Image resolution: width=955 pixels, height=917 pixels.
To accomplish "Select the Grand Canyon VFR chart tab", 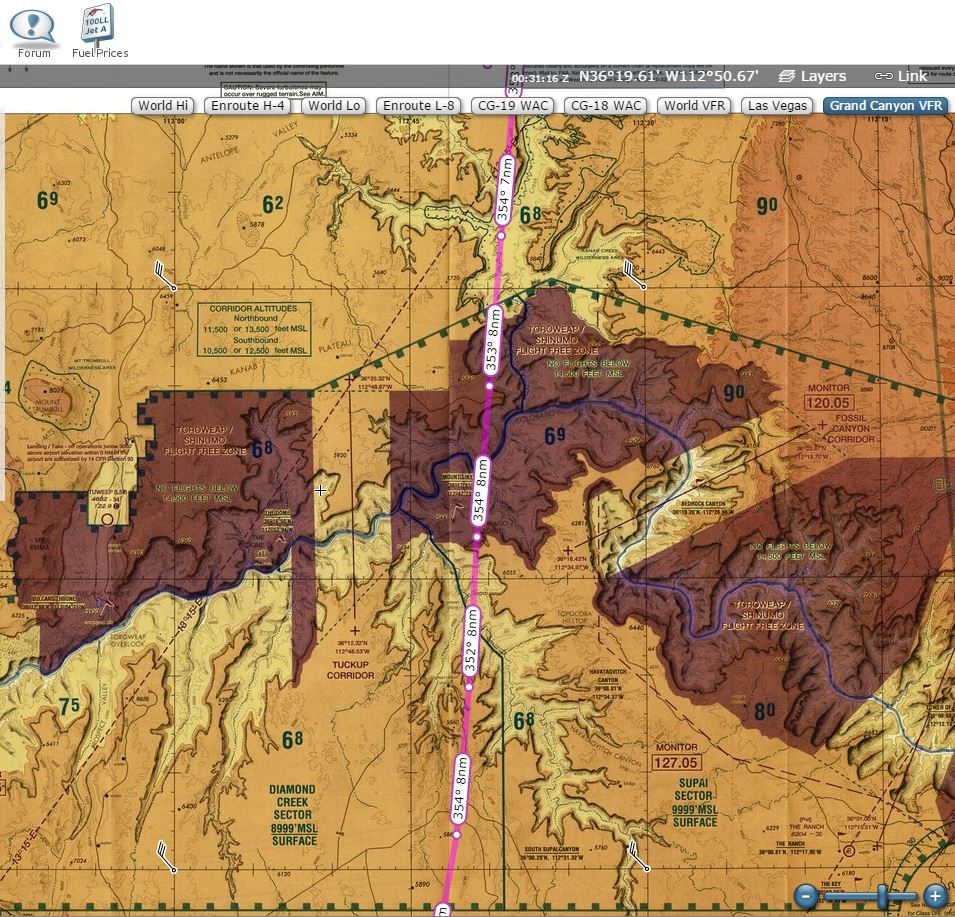I will click(886, 105).
